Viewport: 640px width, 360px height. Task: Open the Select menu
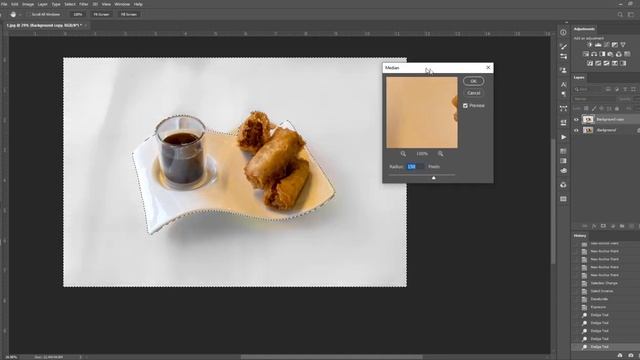coord(70,4)
